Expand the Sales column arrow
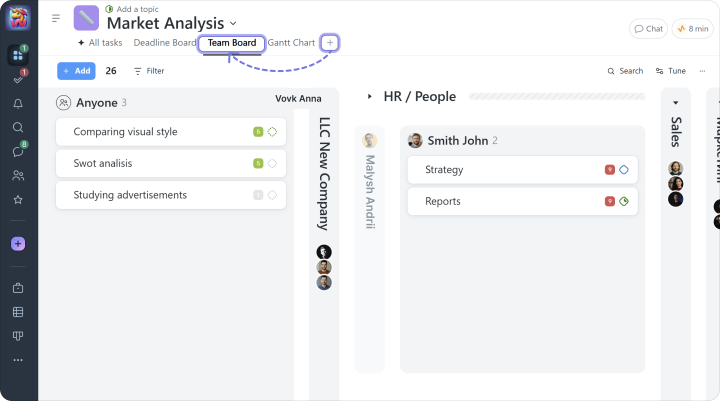Screen dimensions: 720x401 (675, 103)
